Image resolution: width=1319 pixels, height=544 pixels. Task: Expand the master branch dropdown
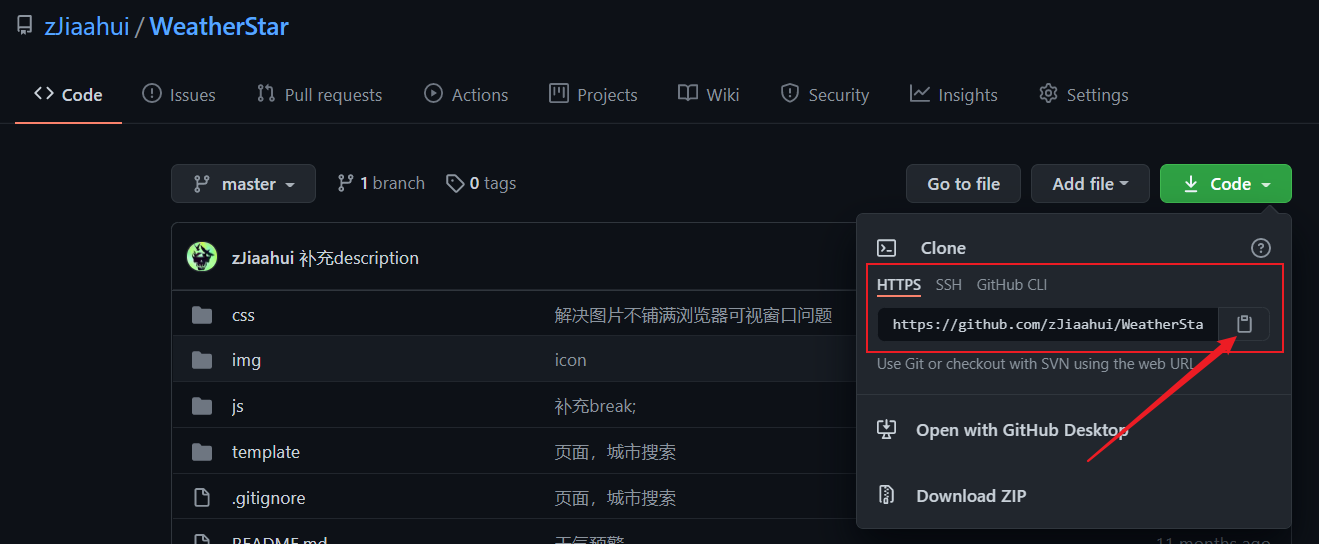pos(243,184)
